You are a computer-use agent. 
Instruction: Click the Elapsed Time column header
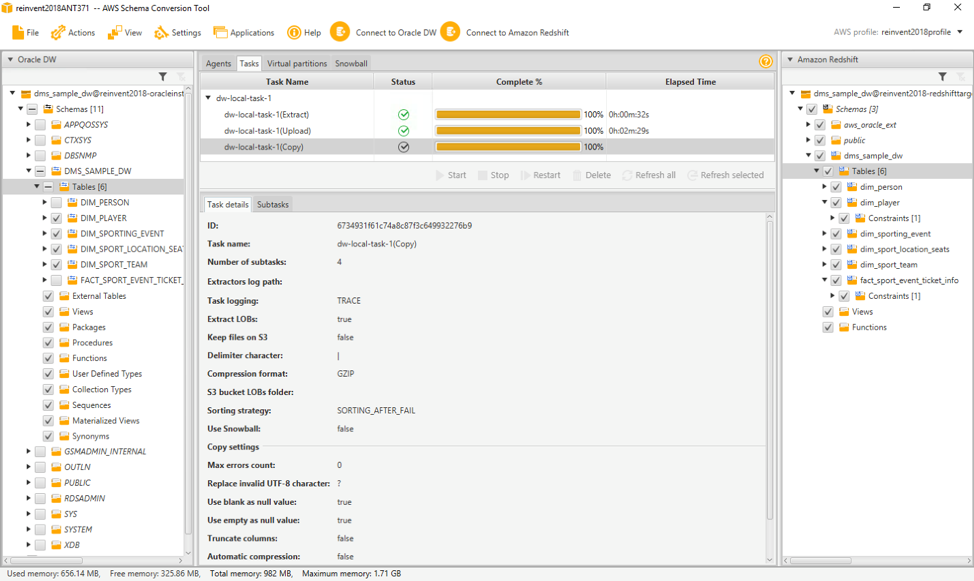[690, 81]
